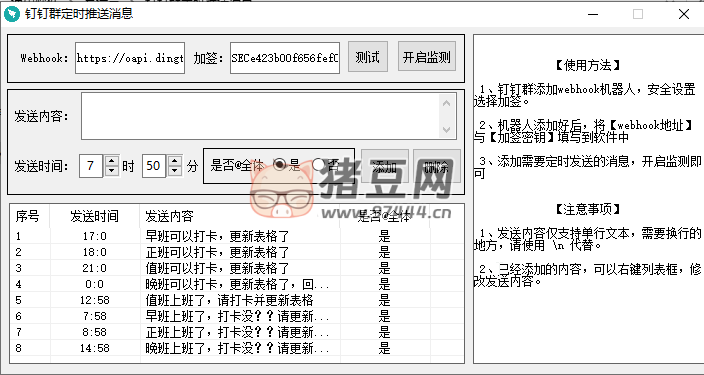Select row 早班上班了,打卡没??请更新...
The height and width of the screenshot is (375, 704).
point(237,316)
